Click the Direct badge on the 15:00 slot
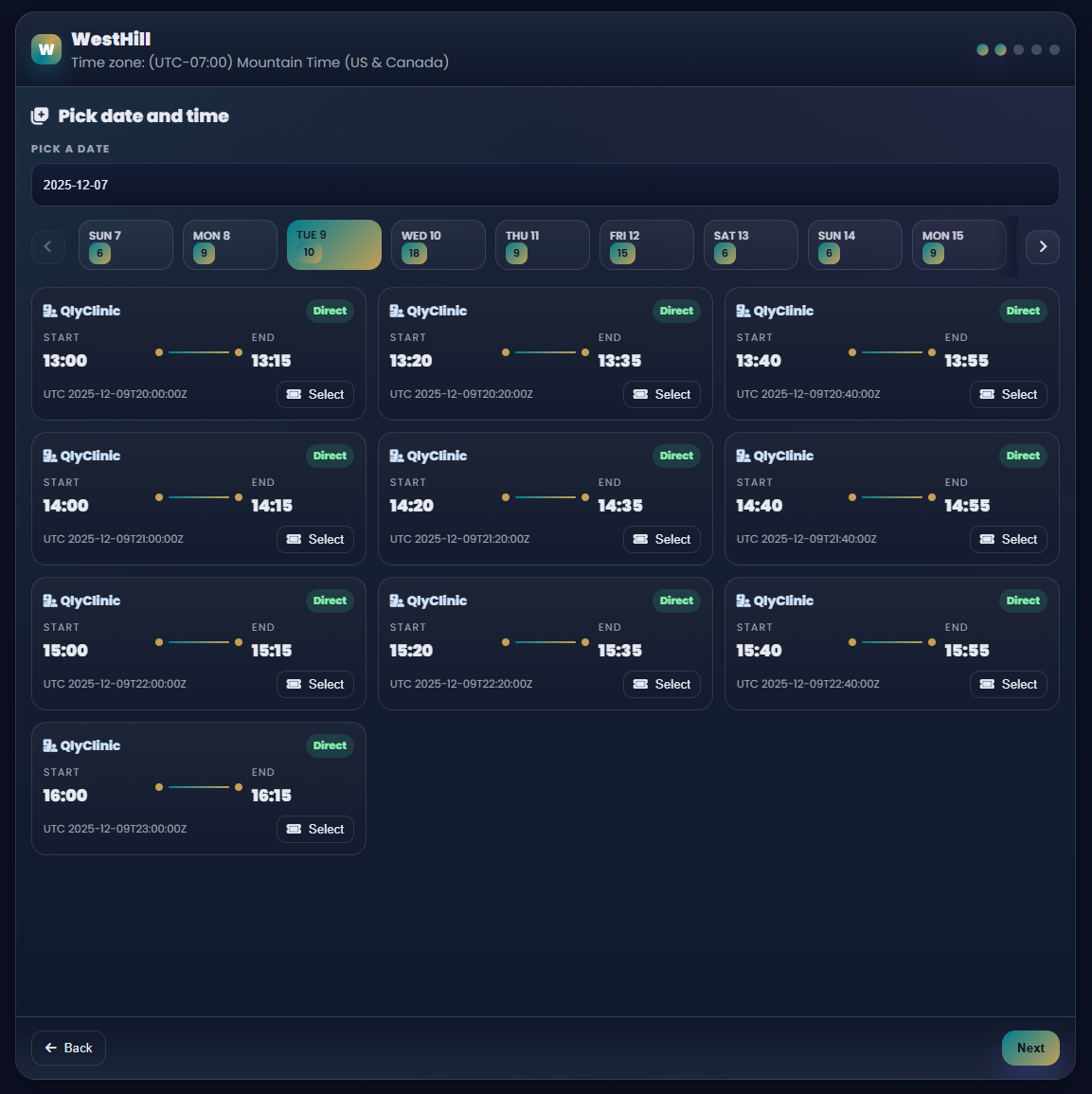Screen dimensions: 1092x1094 [330, 601]
